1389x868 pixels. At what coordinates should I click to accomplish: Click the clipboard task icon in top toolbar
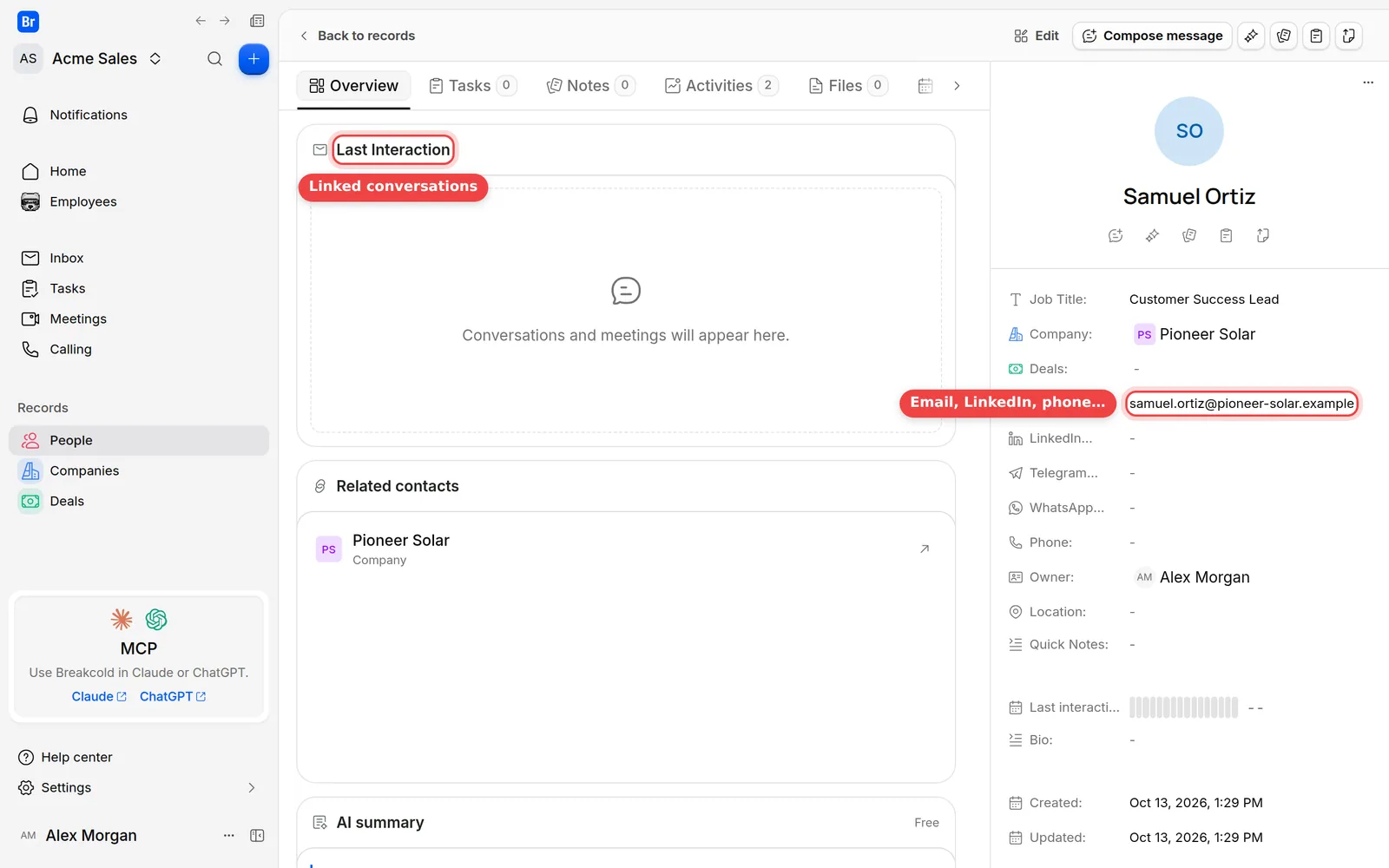(x=1316, y=36)
